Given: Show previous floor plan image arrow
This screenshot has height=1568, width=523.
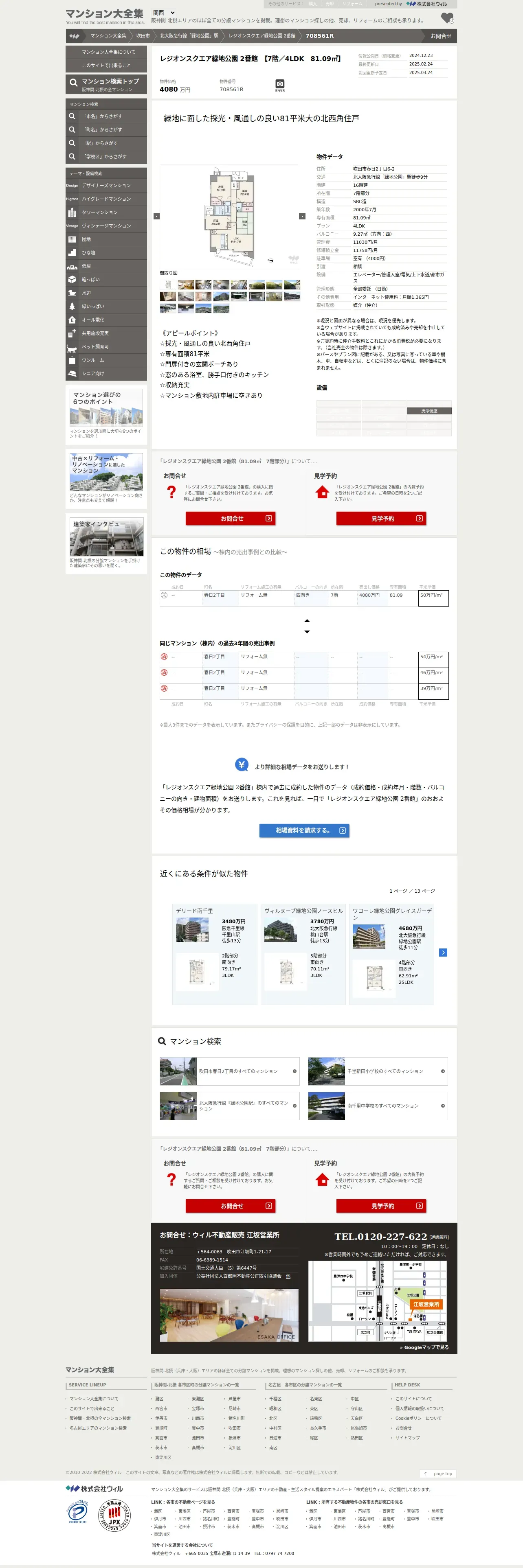Looking at the screenshot, I should [x=156, y=216].
